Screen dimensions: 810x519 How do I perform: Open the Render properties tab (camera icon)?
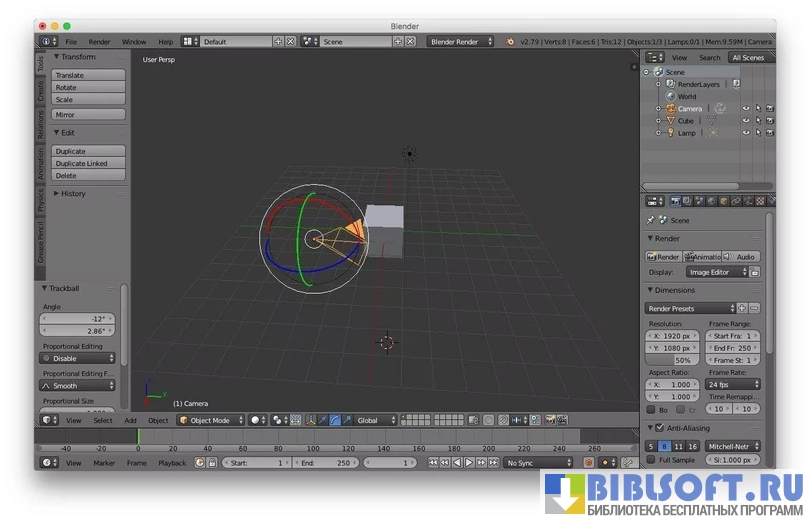pyautogui.click(x=675, y=201)
